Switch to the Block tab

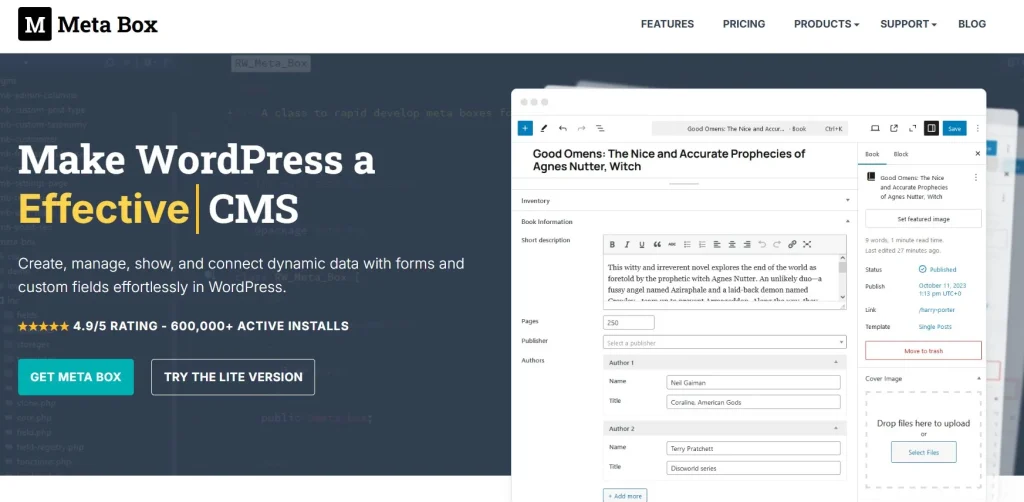(x=901, y=154)
